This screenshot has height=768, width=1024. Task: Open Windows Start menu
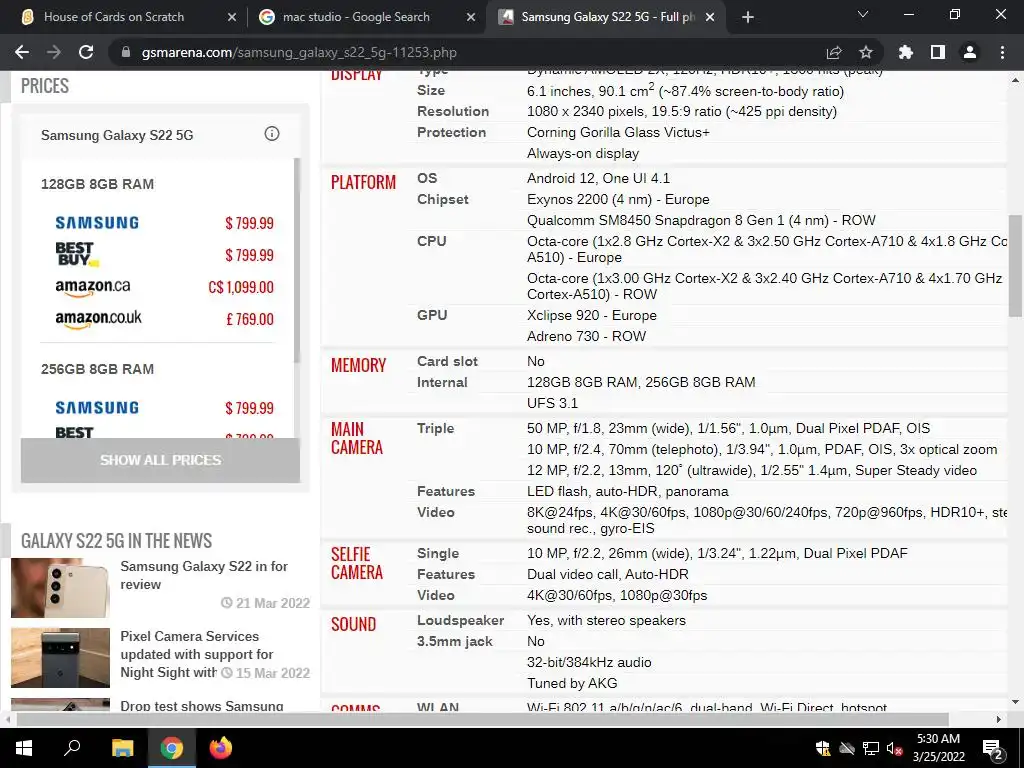24,748
